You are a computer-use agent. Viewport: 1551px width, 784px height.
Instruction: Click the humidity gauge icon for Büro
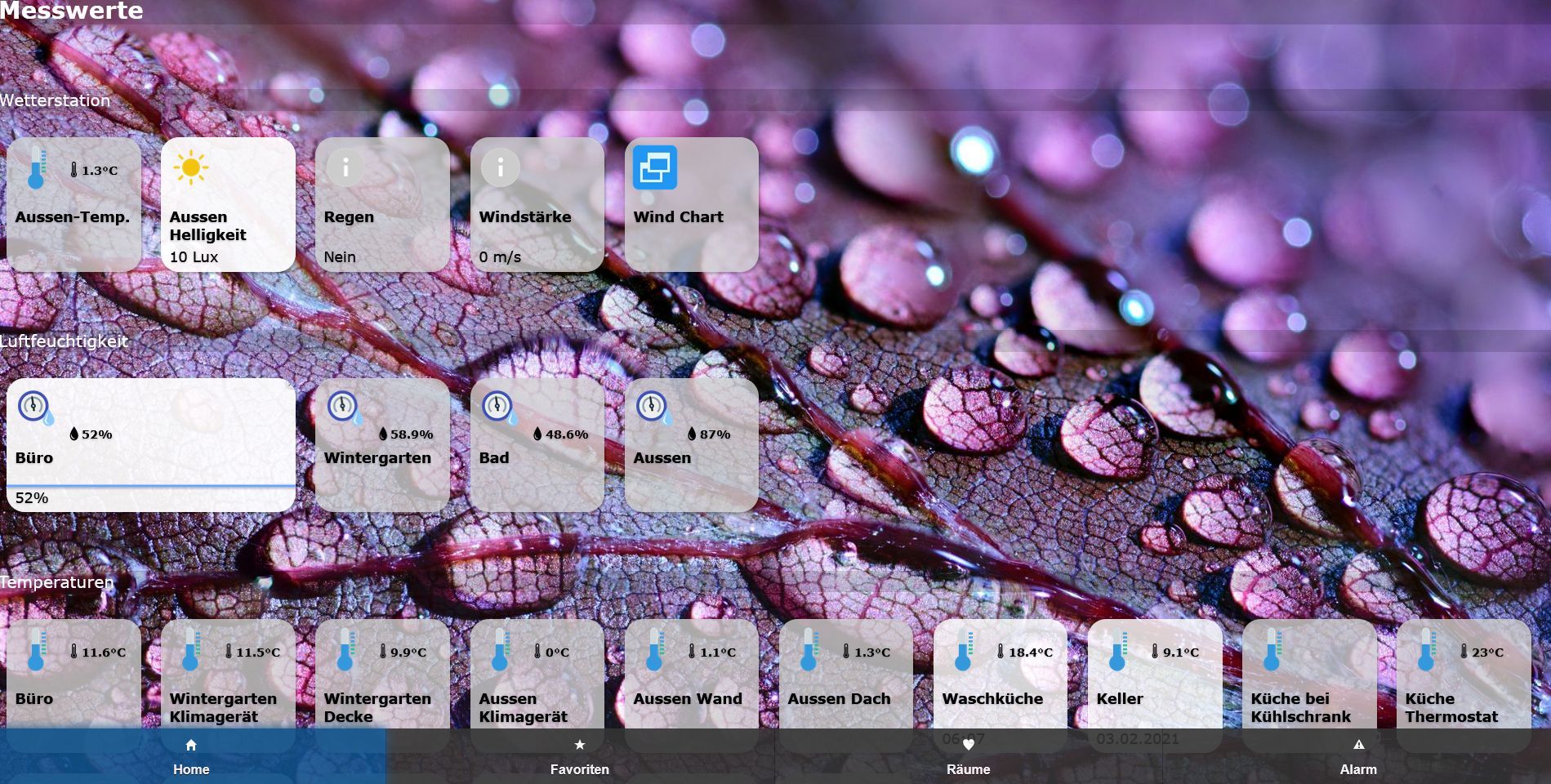36,408
